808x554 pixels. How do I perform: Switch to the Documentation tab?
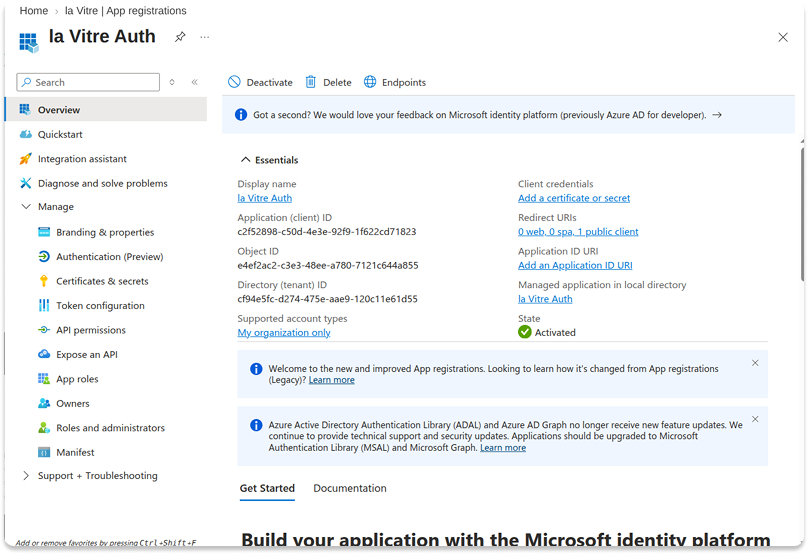coord(350,489)
